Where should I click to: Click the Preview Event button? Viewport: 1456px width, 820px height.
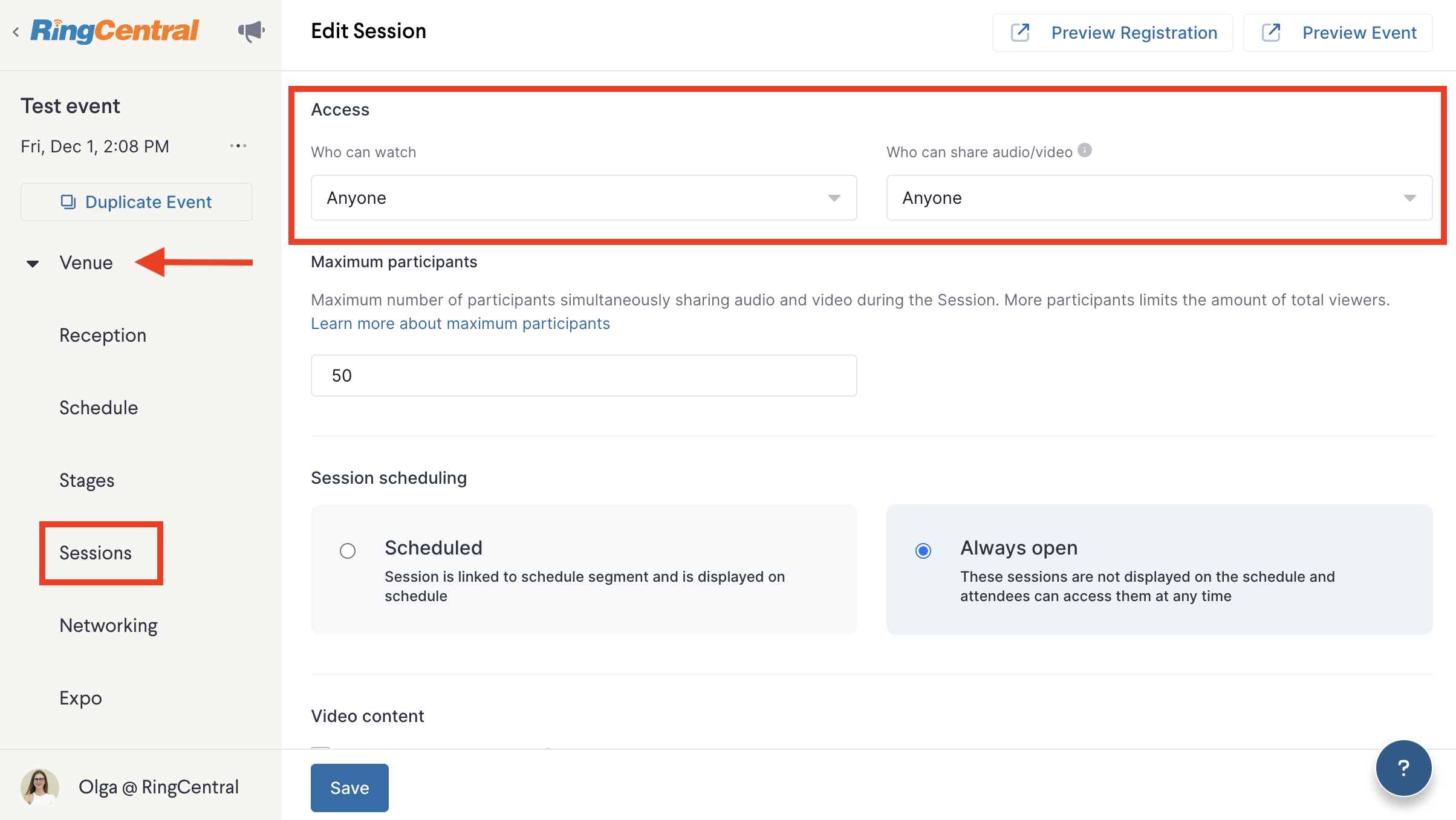[x=1337, y=33]
